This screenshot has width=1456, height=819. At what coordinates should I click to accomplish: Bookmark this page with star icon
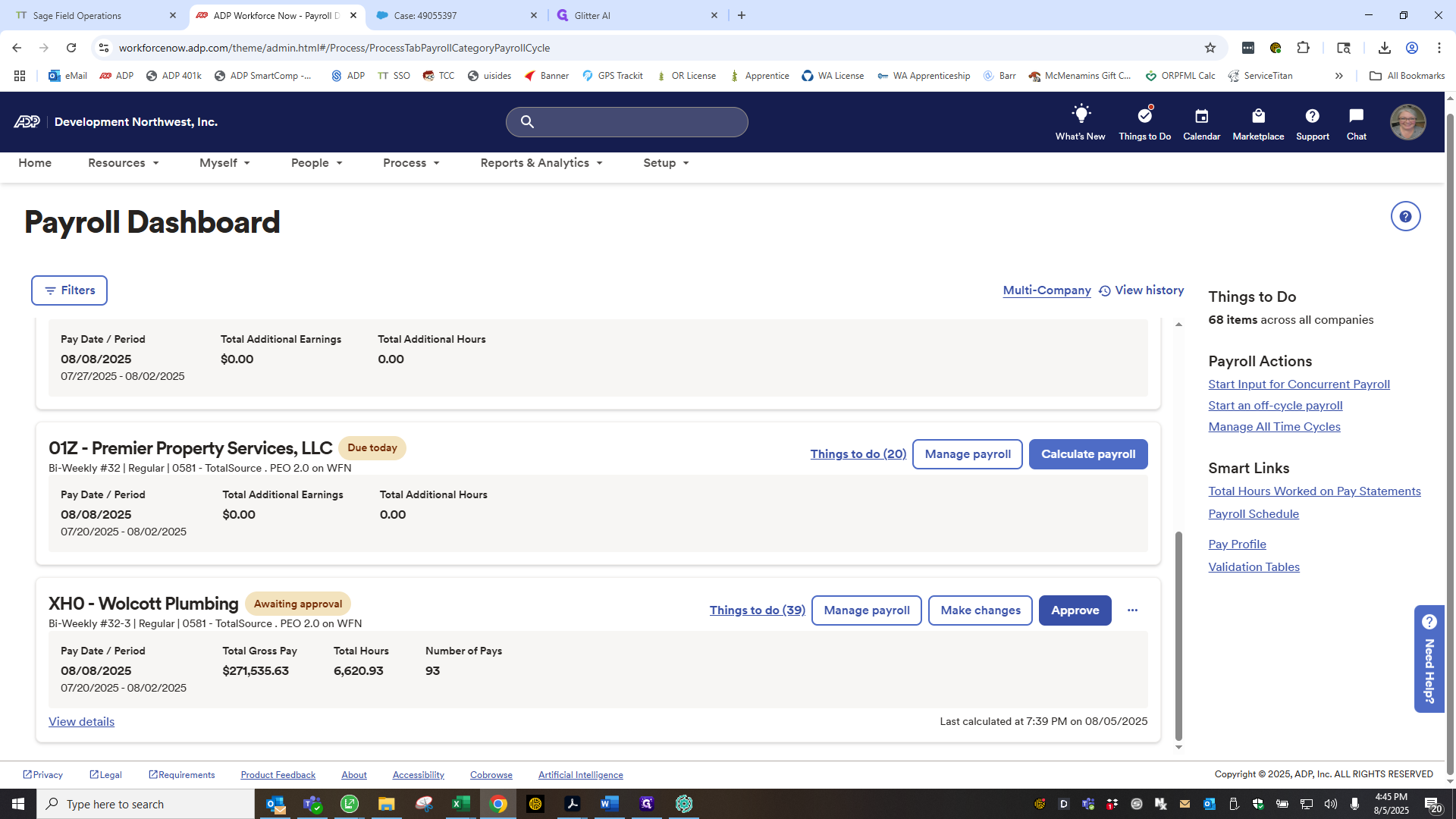1210,48
